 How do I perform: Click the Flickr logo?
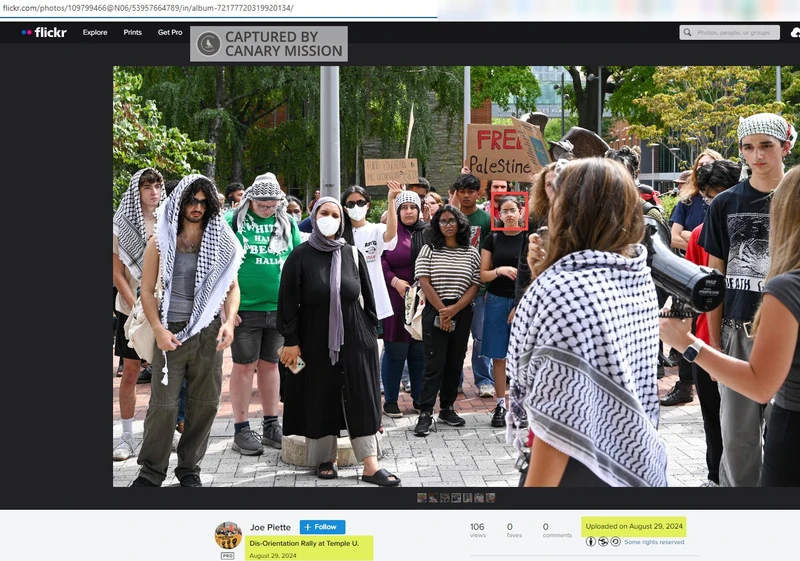pyautogui.click(x=44, y=32)
